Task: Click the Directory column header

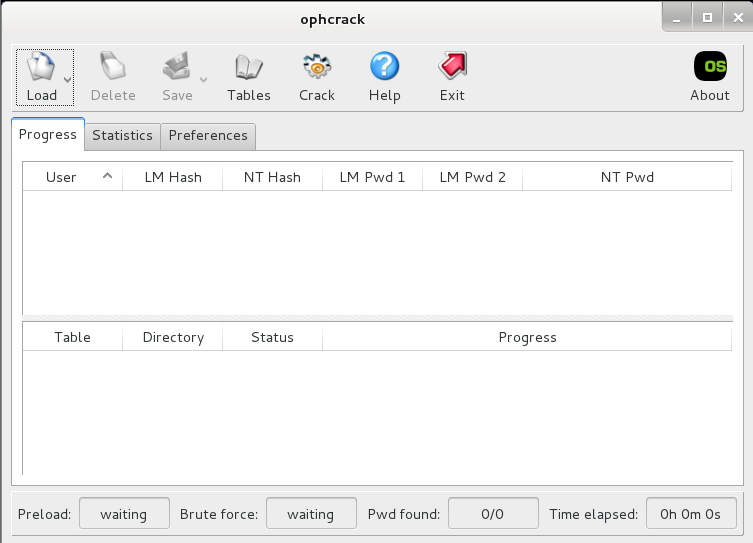Action: (x=173, y=337)
